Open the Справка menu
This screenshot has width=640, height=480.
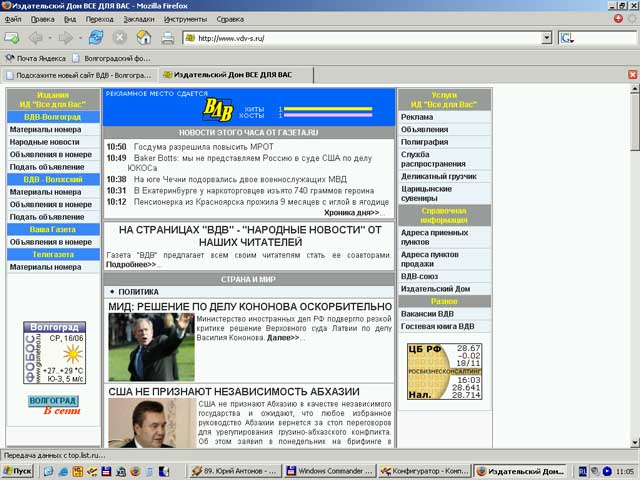230,19
